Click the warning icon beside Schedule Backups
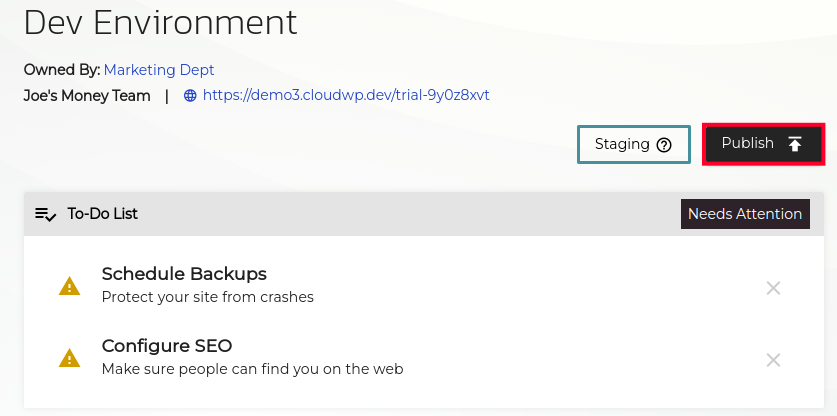 click(69, 287)
